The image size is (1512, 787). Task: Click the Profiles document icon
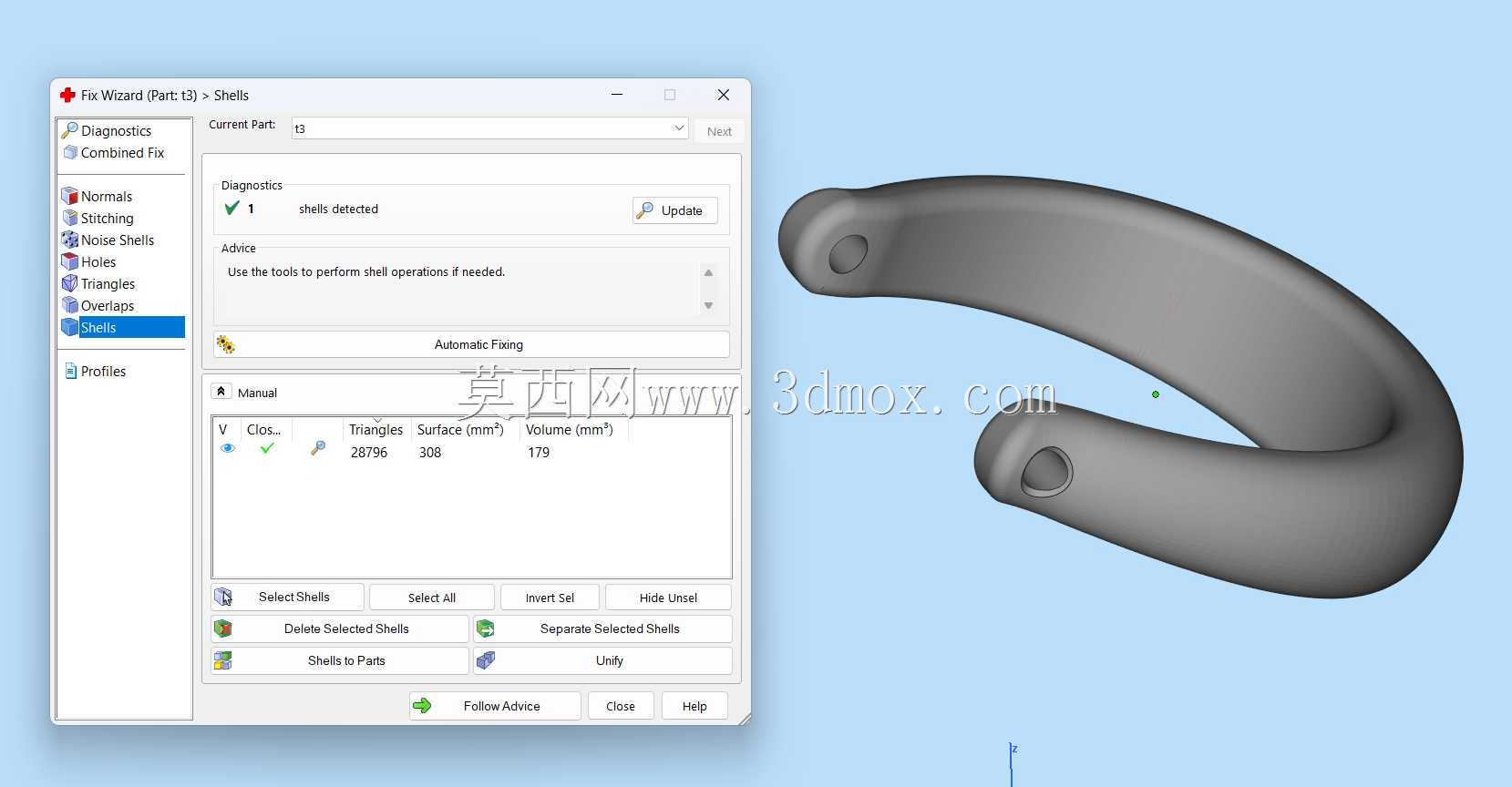70,371
